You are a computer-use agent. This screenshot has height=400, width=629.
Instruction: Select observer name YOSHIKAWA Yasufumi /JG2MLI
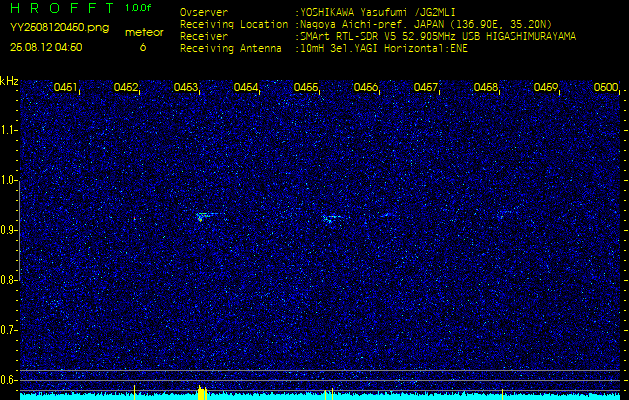click(x=377, y=12)
